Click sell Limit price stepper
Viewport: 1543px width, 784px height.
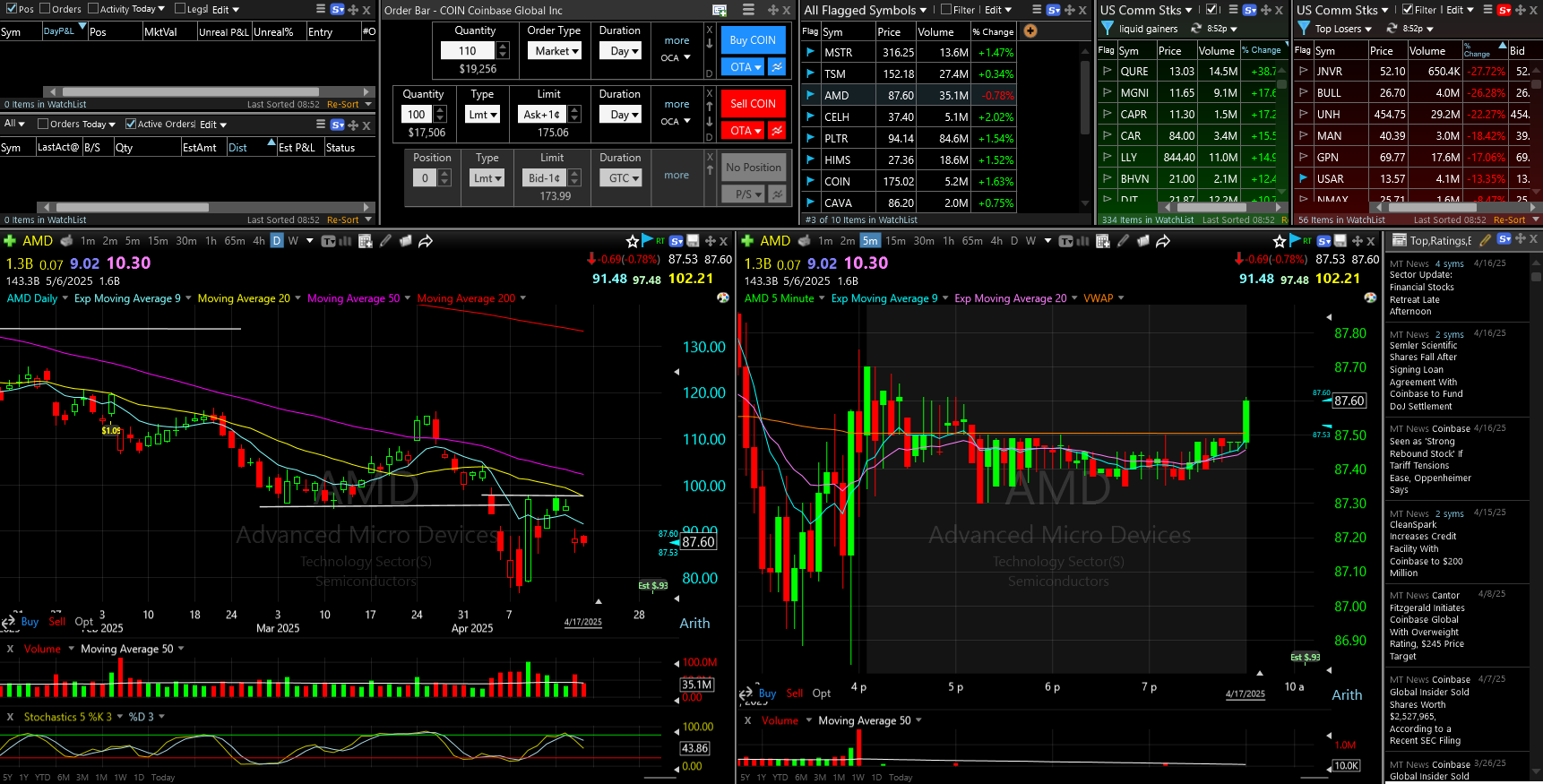click(x=574, y=115)
